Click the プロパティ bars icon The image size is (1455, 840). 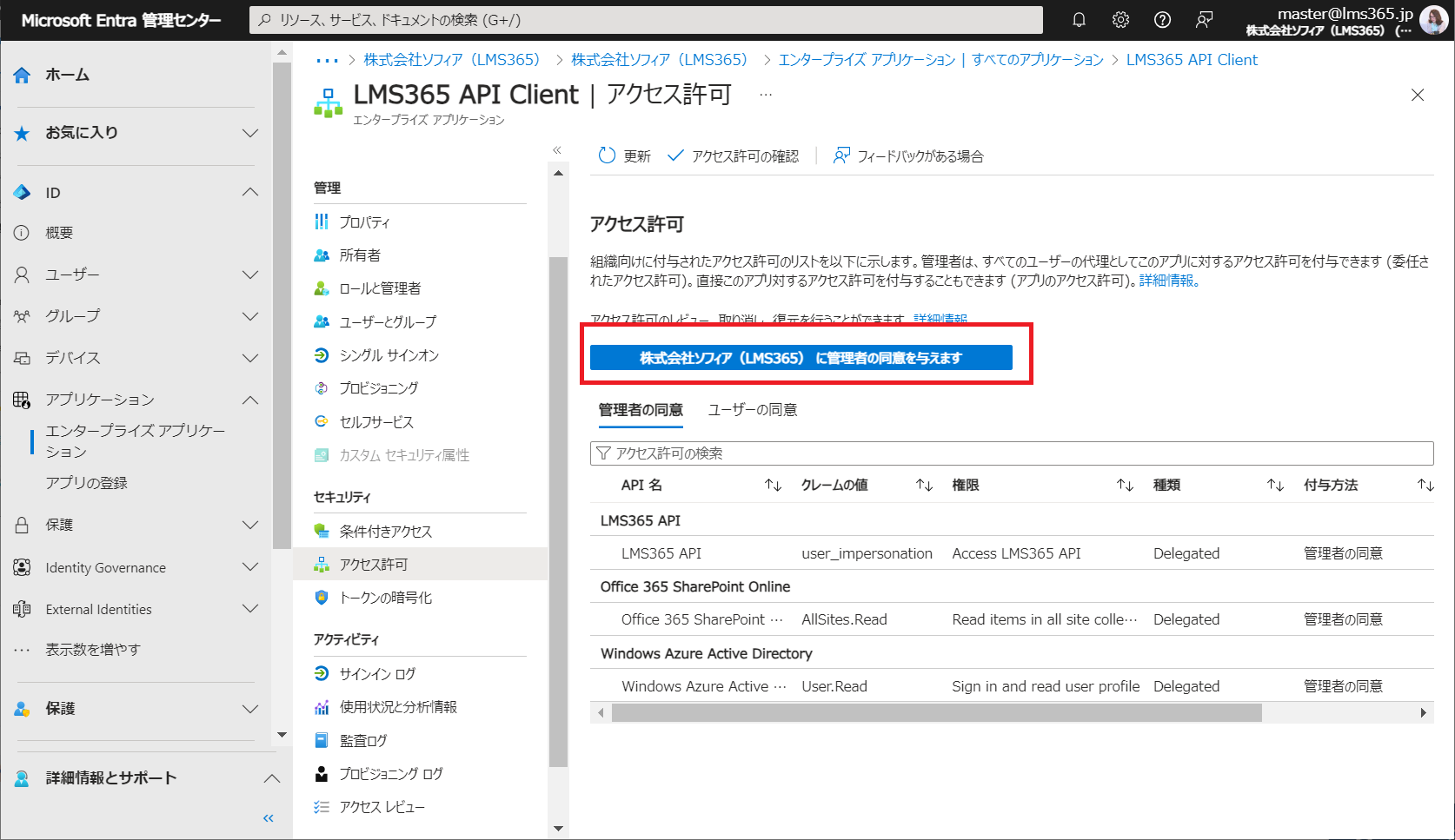[x=322, y=222]
